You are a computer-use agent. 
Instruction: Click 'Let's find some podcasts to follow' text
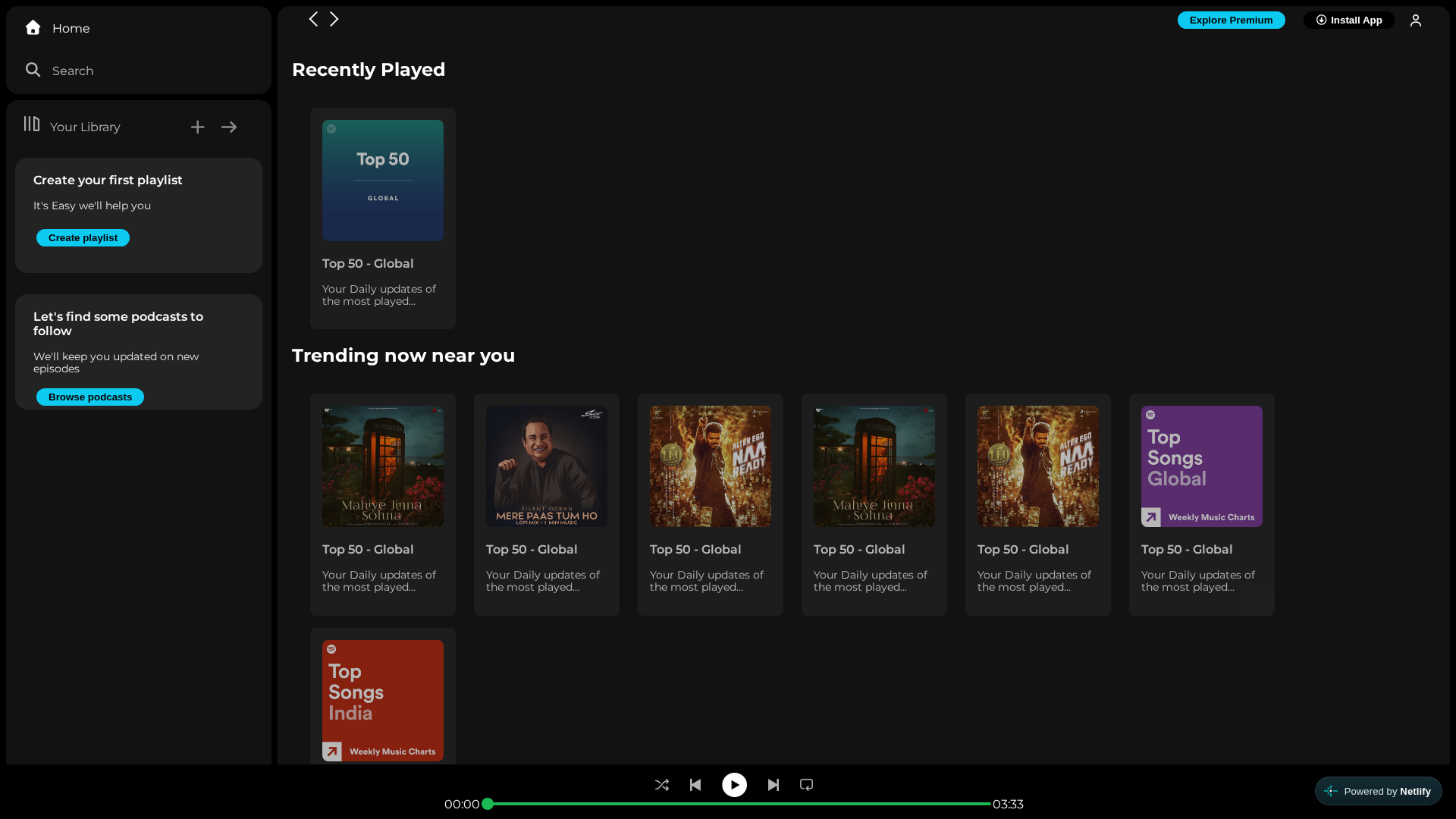(118, 324)
